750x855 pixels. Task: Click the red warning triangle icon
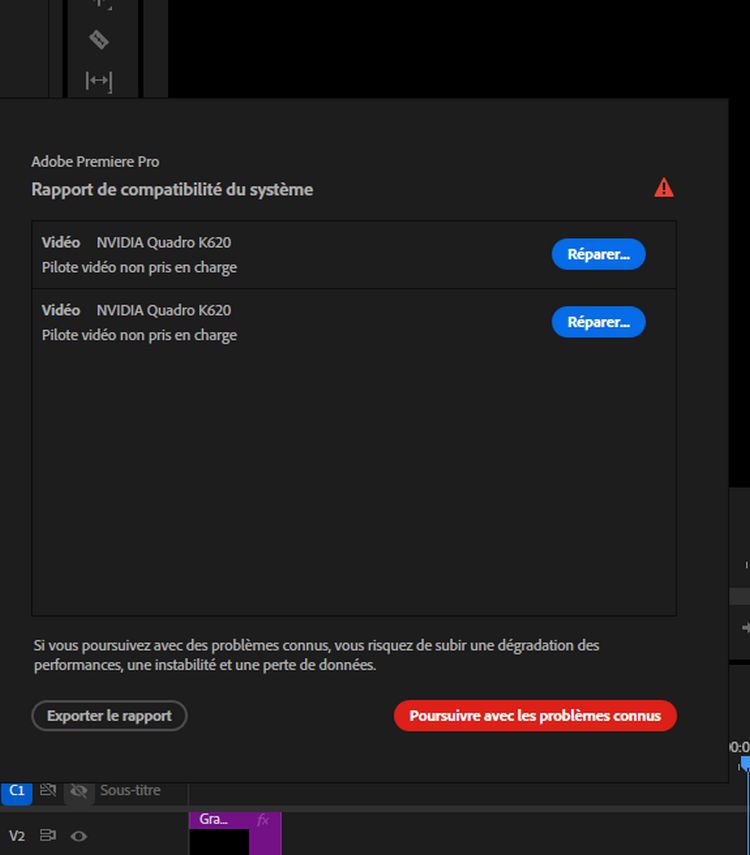[x=664, y=188]
